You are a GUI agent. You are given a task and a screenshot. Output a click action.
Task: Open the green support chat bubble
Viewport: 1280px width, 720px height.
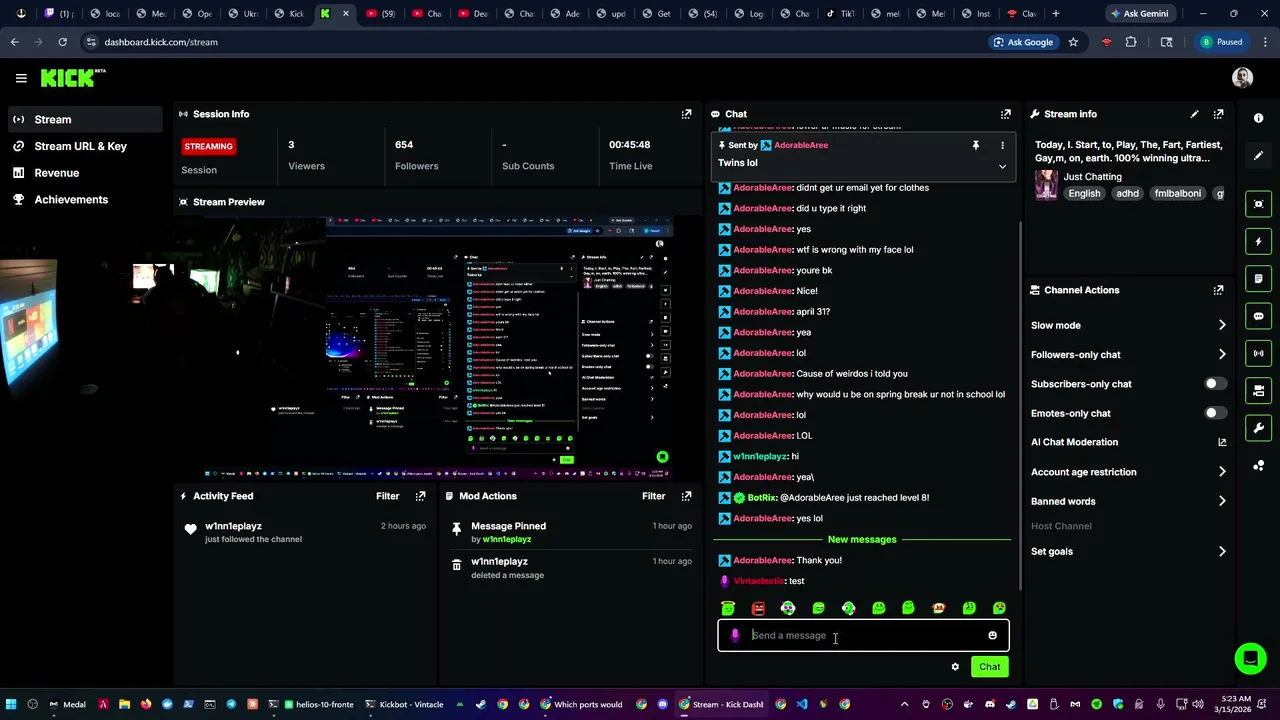(1250, 658)
